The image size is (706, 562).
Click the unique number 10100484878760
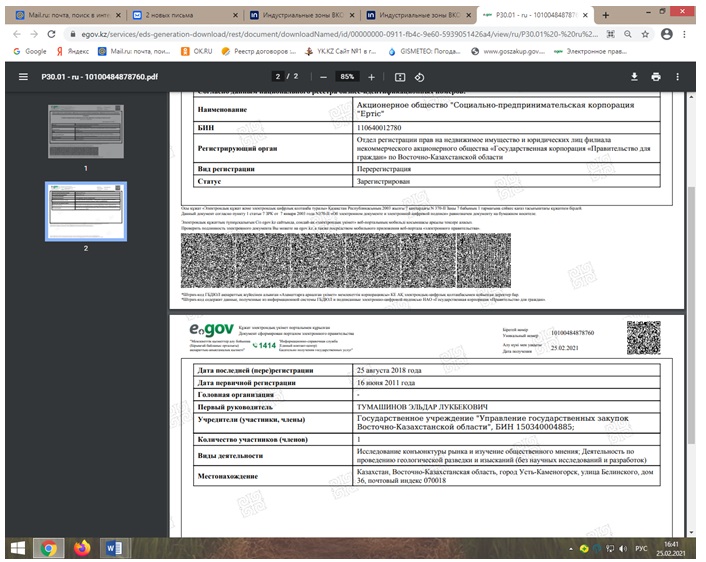coord(572,333)
